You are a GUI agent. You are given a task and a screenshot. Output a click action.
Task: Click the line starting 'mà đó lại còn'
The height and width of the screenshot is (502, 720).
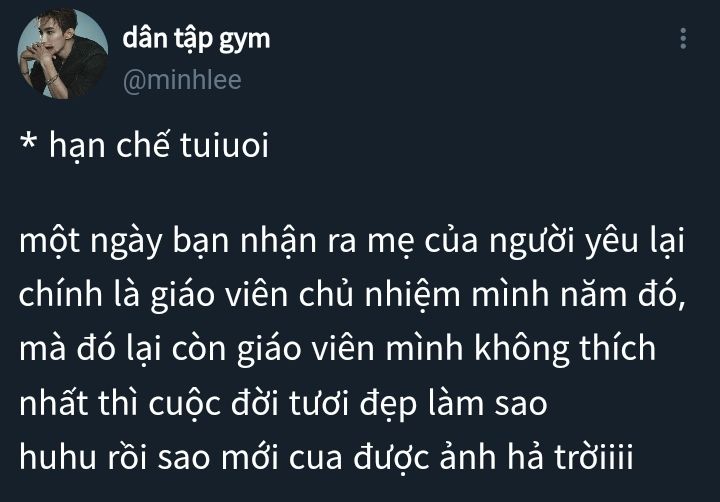pos(338,348)
